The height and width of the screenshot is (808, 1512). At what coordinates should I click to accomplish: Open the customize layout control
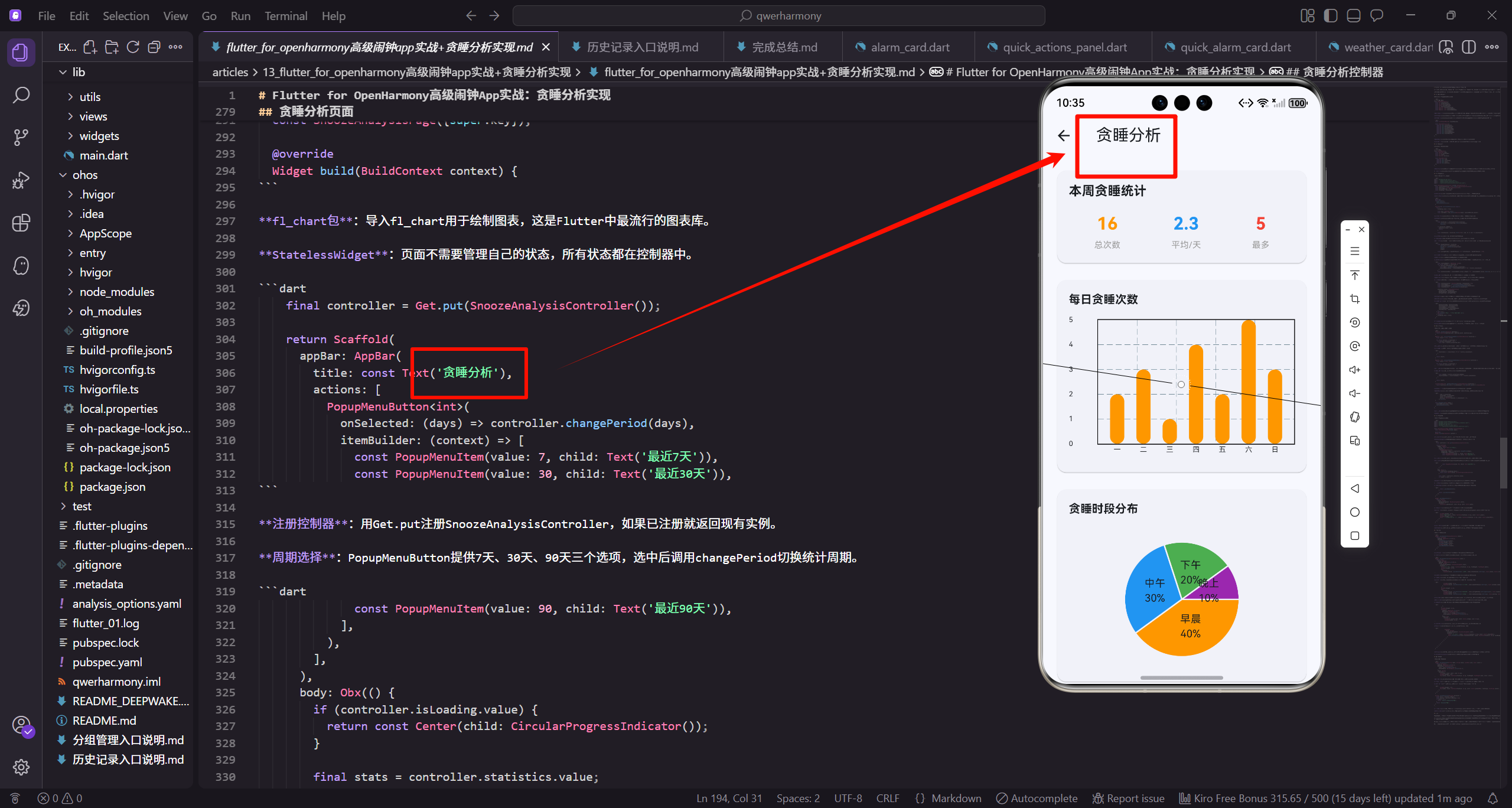pos(1308,16)
